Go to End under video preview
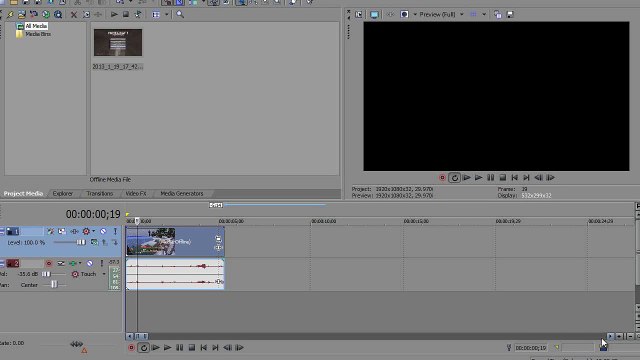The width and height of the screenshot is (640, 360). coord(527,178)
